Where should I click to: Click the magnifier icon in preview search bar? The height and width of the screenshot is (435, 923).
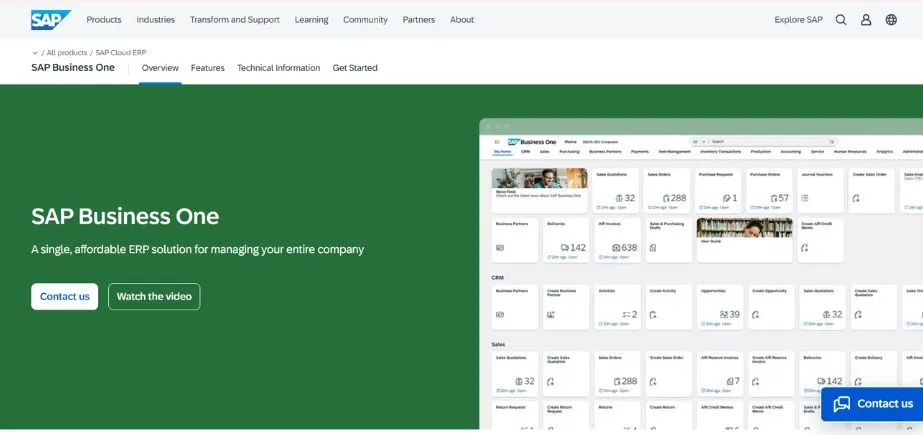832,142
